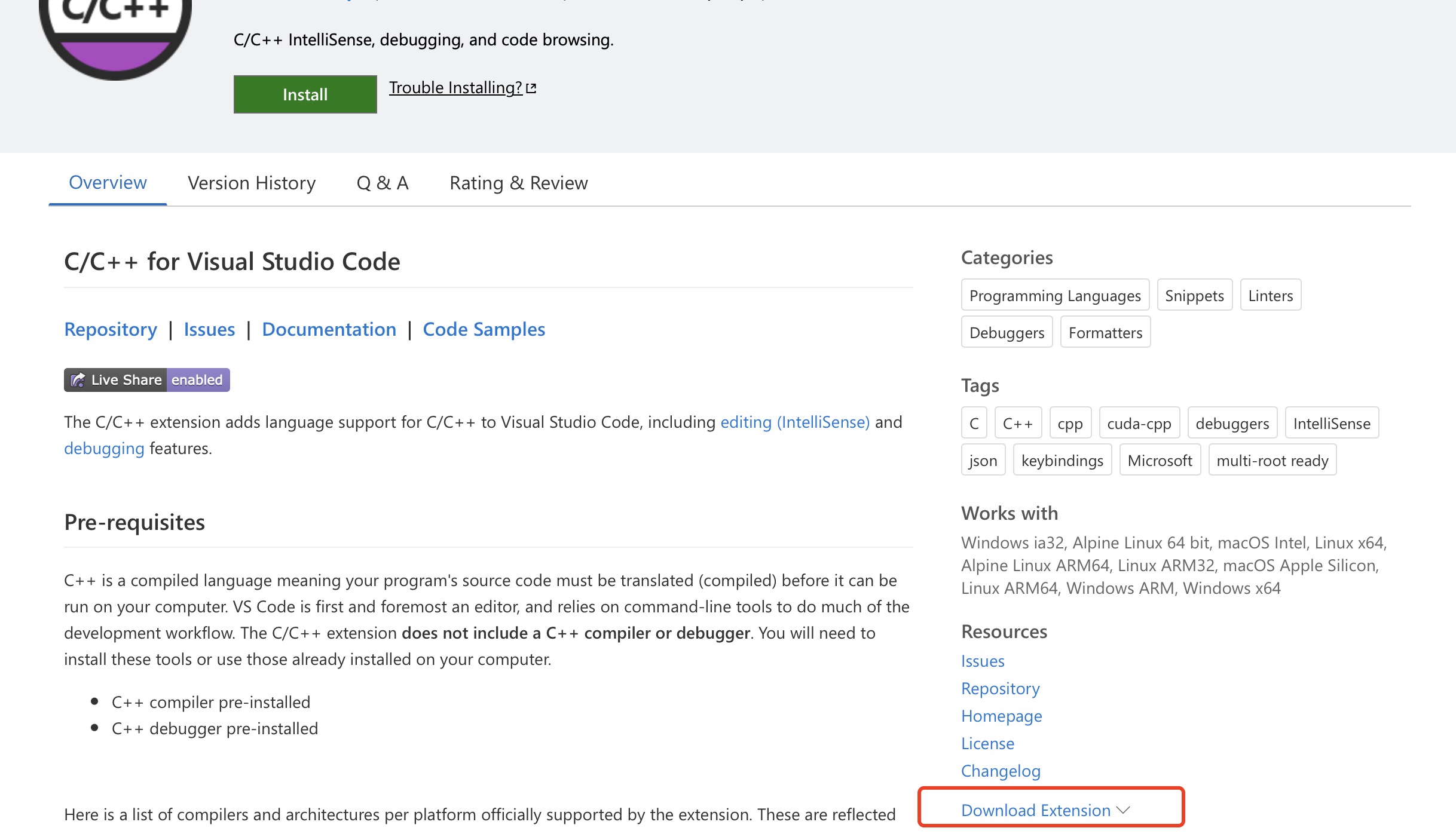Click the Live Share enabled badge
This screenshot has width=1456, height=834.
coord(147,380)
